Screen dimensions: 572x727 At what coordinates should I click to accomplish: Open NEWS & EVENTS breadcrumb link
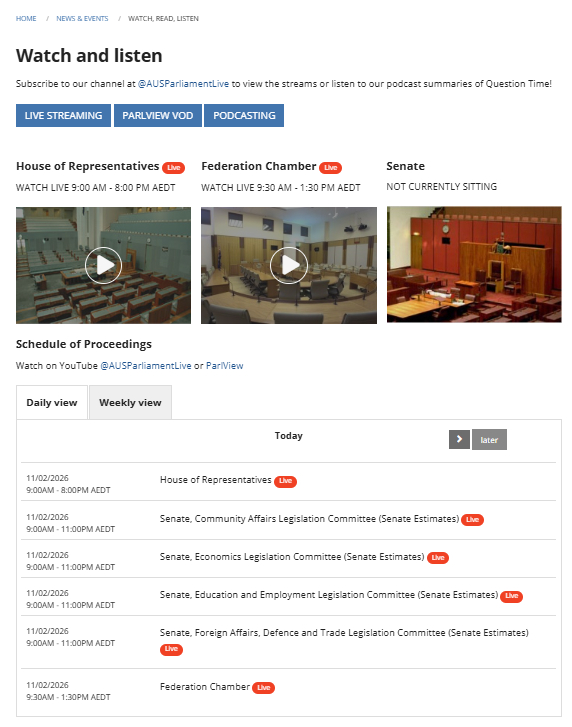[x=82, y=19]
